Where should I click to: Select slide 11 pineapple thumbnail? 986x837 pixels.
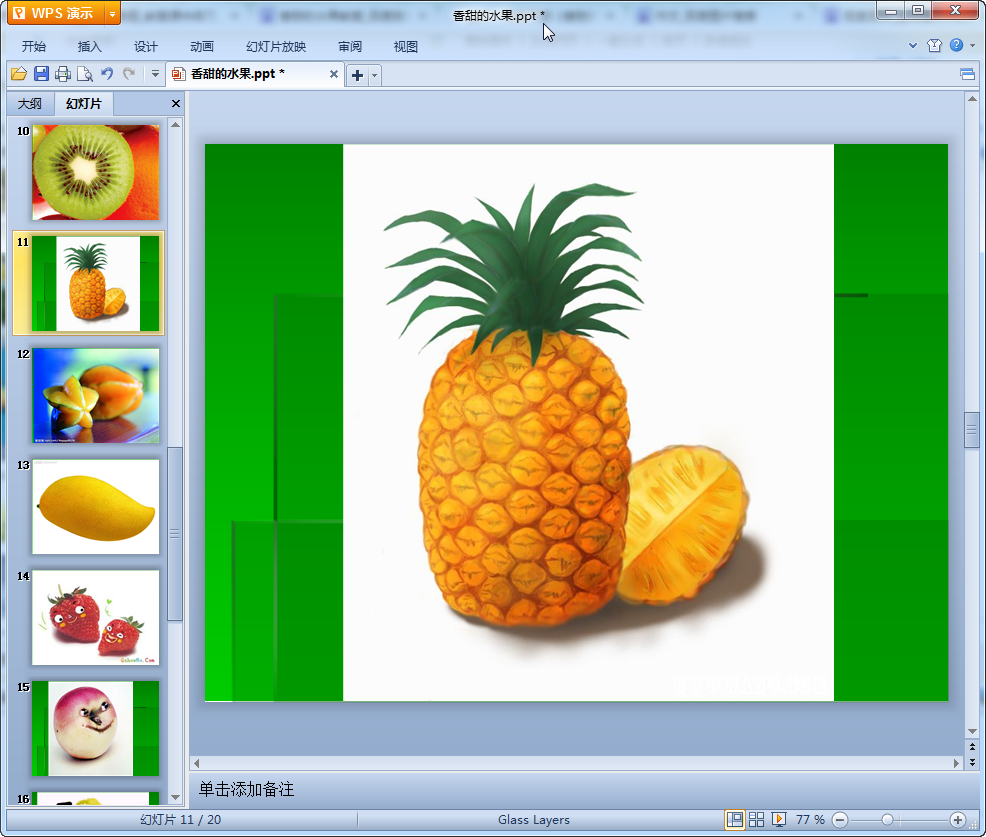tap(96, 284)
